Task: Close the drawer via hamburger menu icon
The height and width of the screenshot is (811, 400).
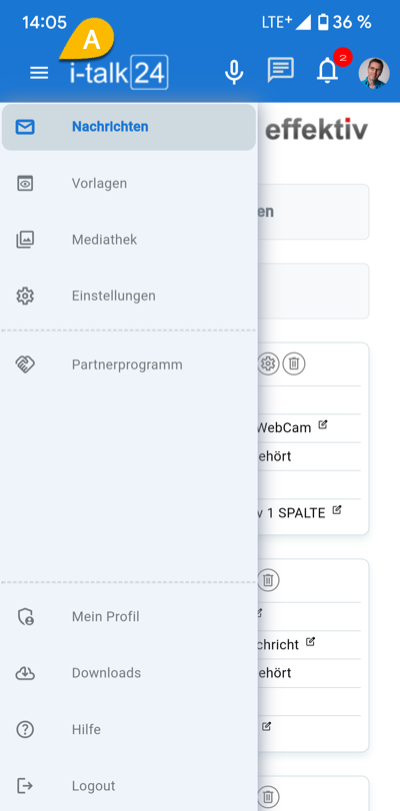Action: pyautogui.click(x=39, y=73)
